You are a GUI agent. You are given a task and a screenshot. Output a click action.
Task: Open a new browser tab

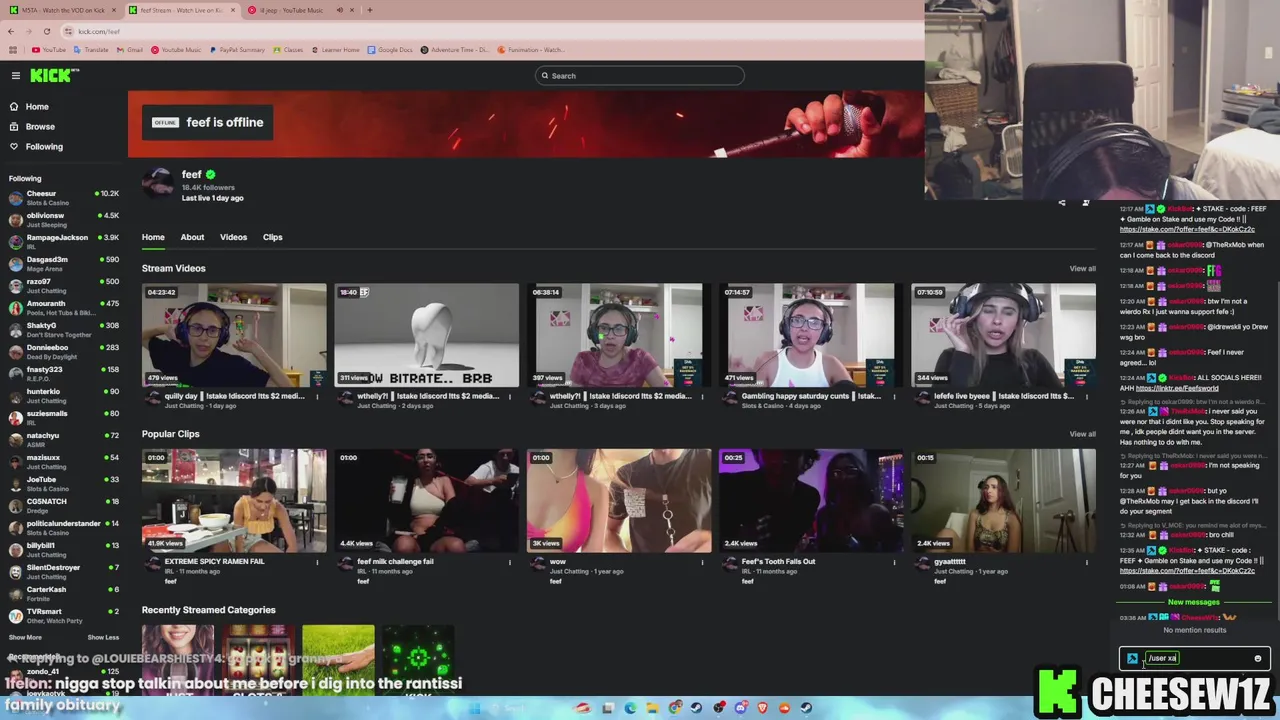point(370,10)
